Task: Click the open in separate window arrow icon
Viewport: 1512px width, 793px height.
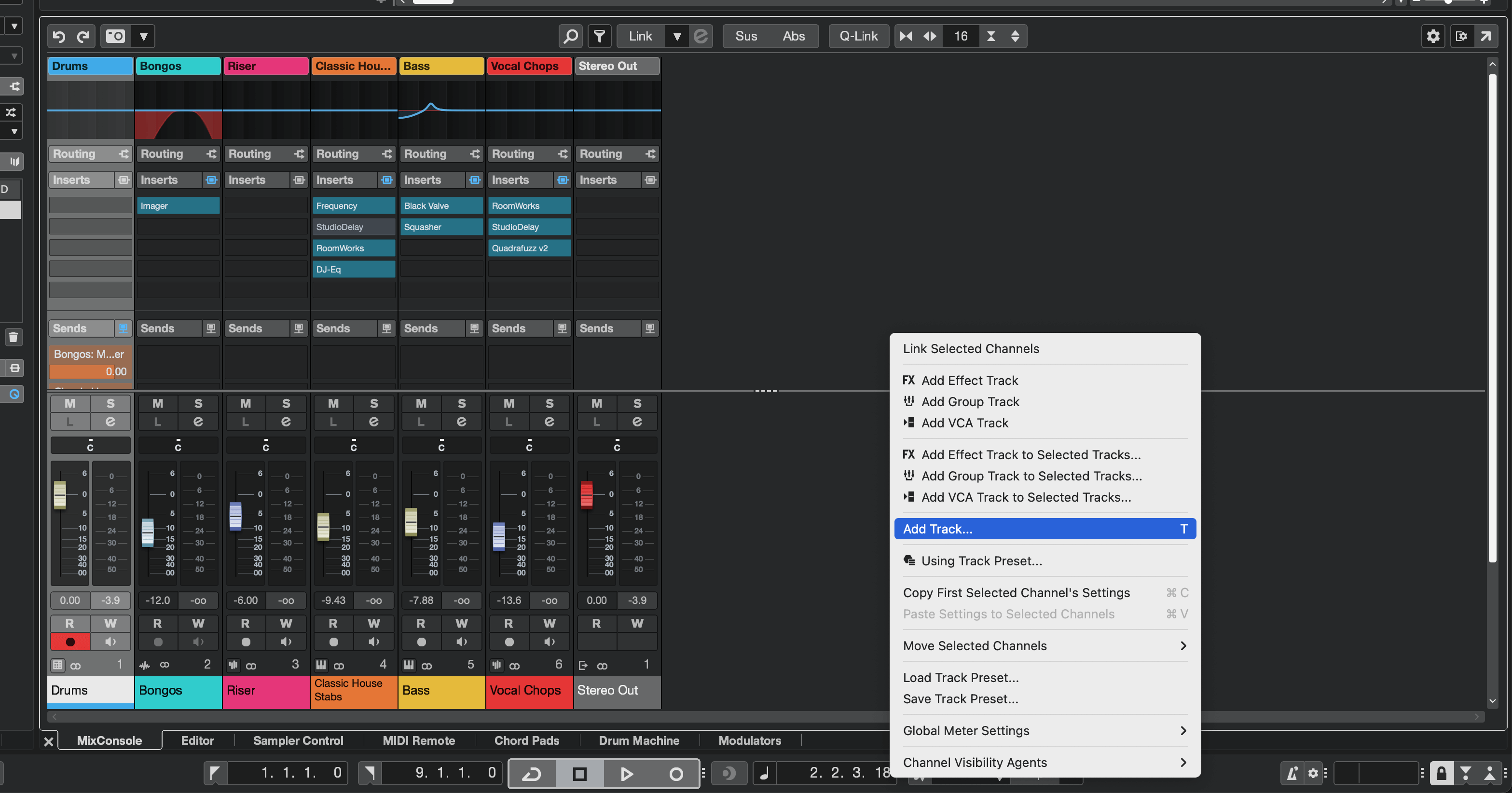Action: click(x=1485, y=36)
